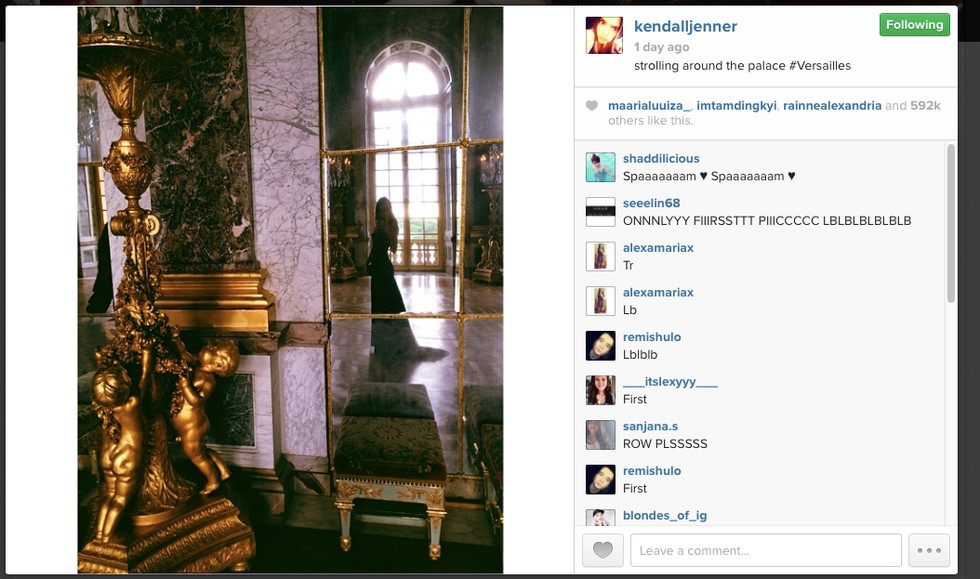This screenshot has height=579, width=980.
Task: Open imtamdingkyi profile link
Action: (x=736, y=106)
